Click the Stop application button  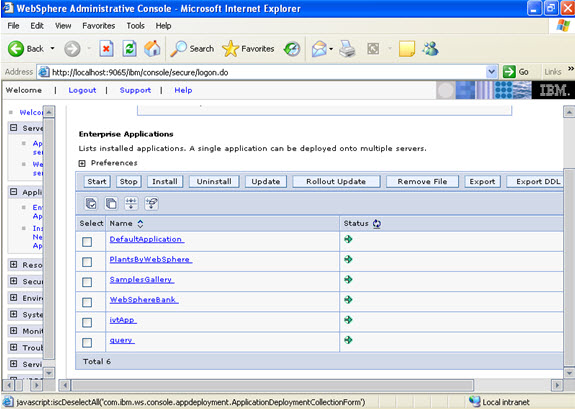(128, 182)
